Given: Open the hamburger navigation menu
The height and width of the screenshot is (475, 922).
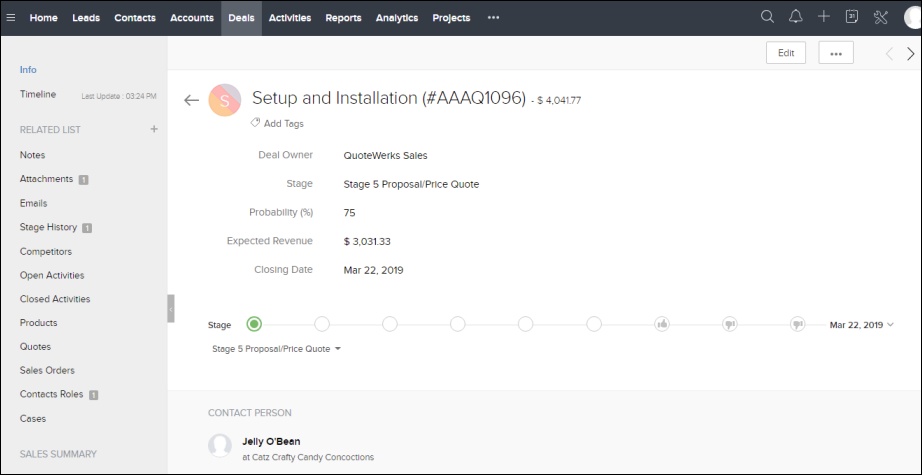Looking at the screenshot, I should coord(11,17).
